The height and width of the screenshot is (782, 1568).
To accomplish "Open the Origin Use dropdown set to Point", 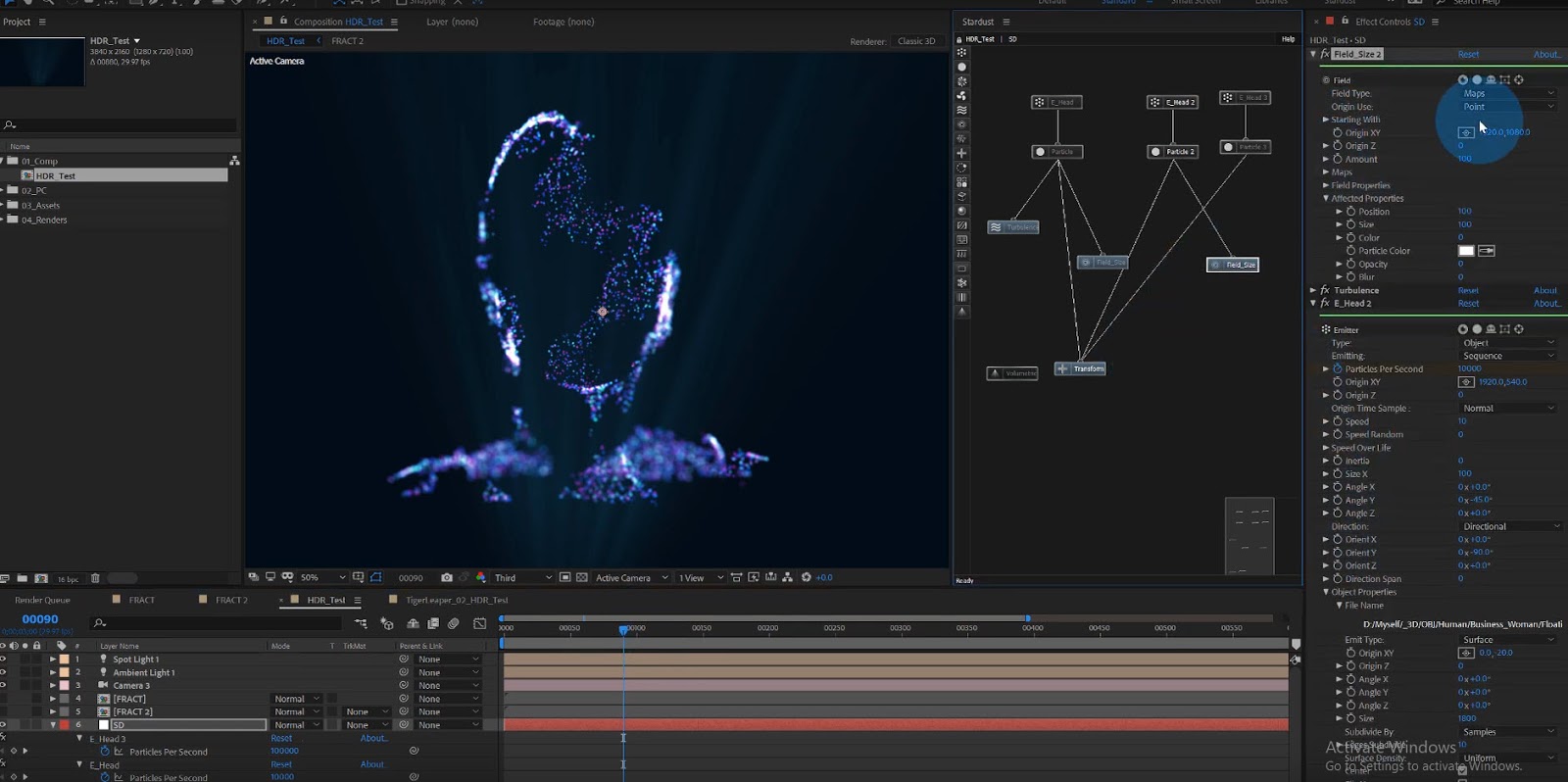I will [x=1508, y=107].
